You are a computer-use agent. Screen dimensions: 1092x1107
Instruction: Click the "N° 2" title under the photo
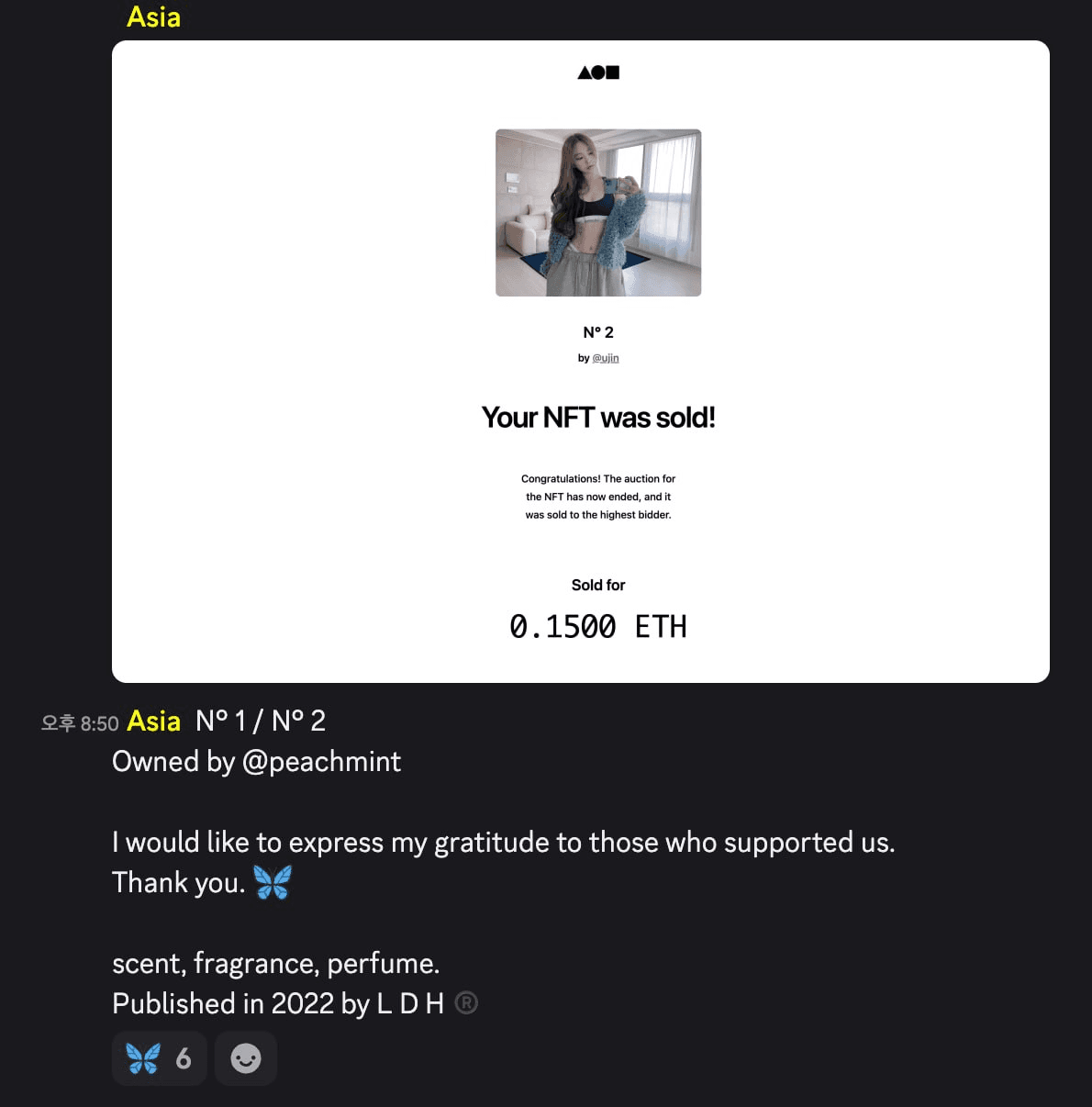click(x=598, y=332)
